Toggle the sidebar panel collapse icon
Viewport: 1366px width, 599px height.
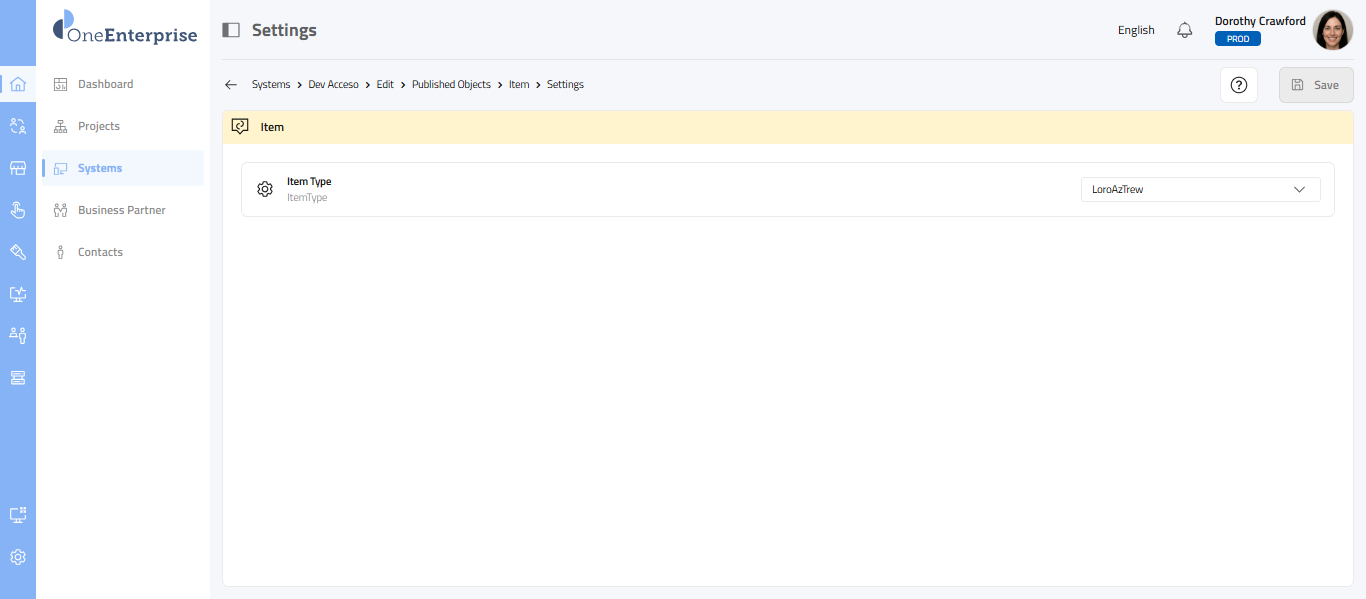click(x=231, y=30)
